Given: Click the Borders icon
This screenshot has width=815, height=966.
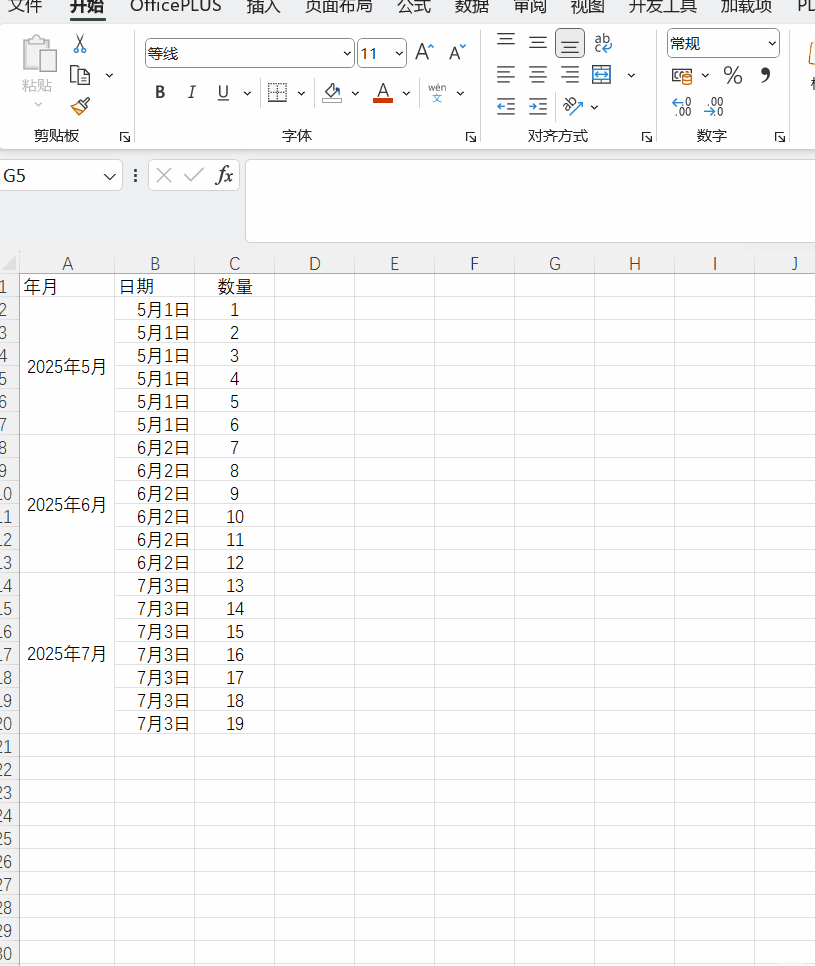Looking at the screenshot, I should [277, 93].
